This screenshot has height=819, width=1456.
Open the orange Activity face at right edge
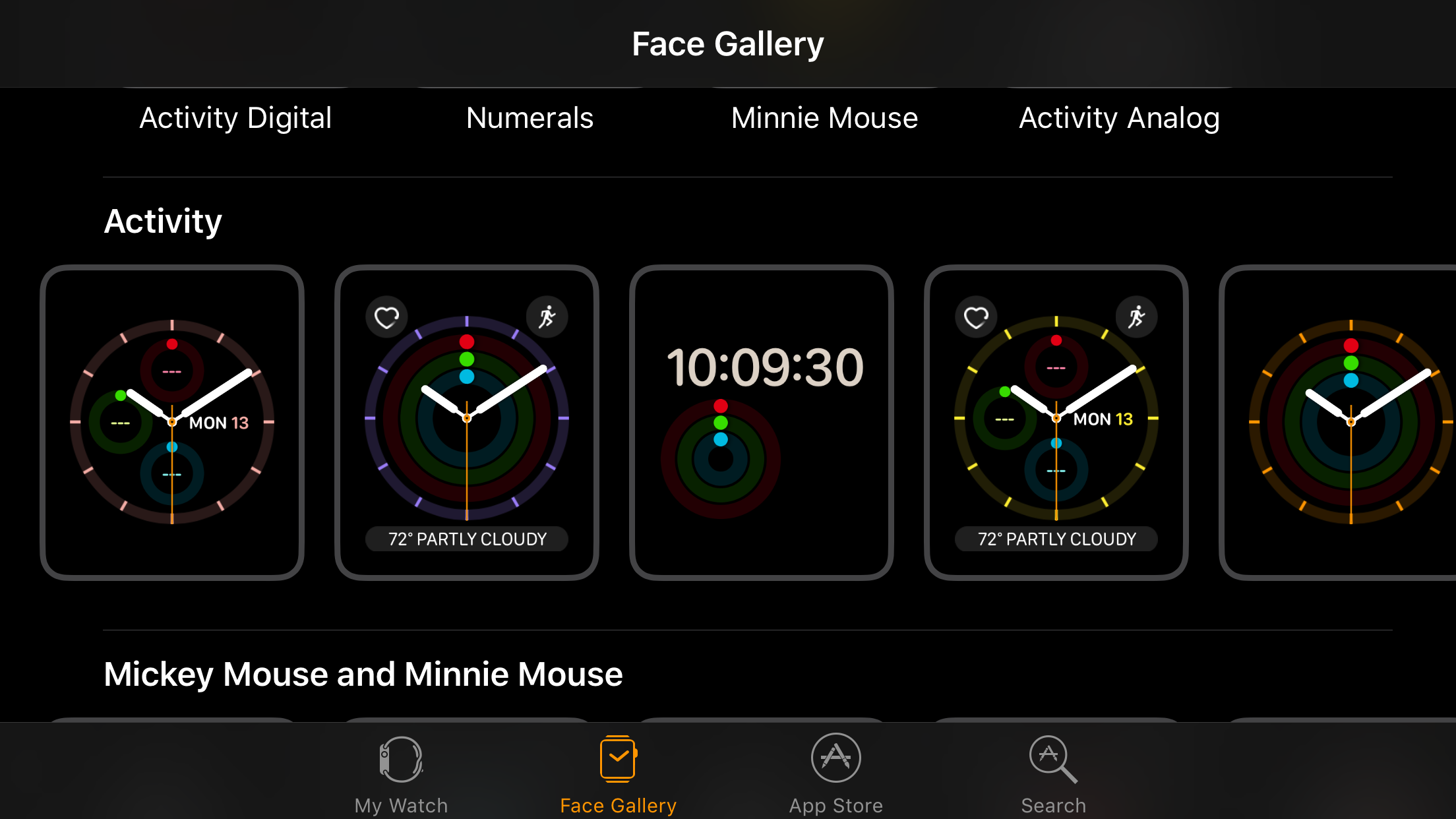pos(1339,423)
